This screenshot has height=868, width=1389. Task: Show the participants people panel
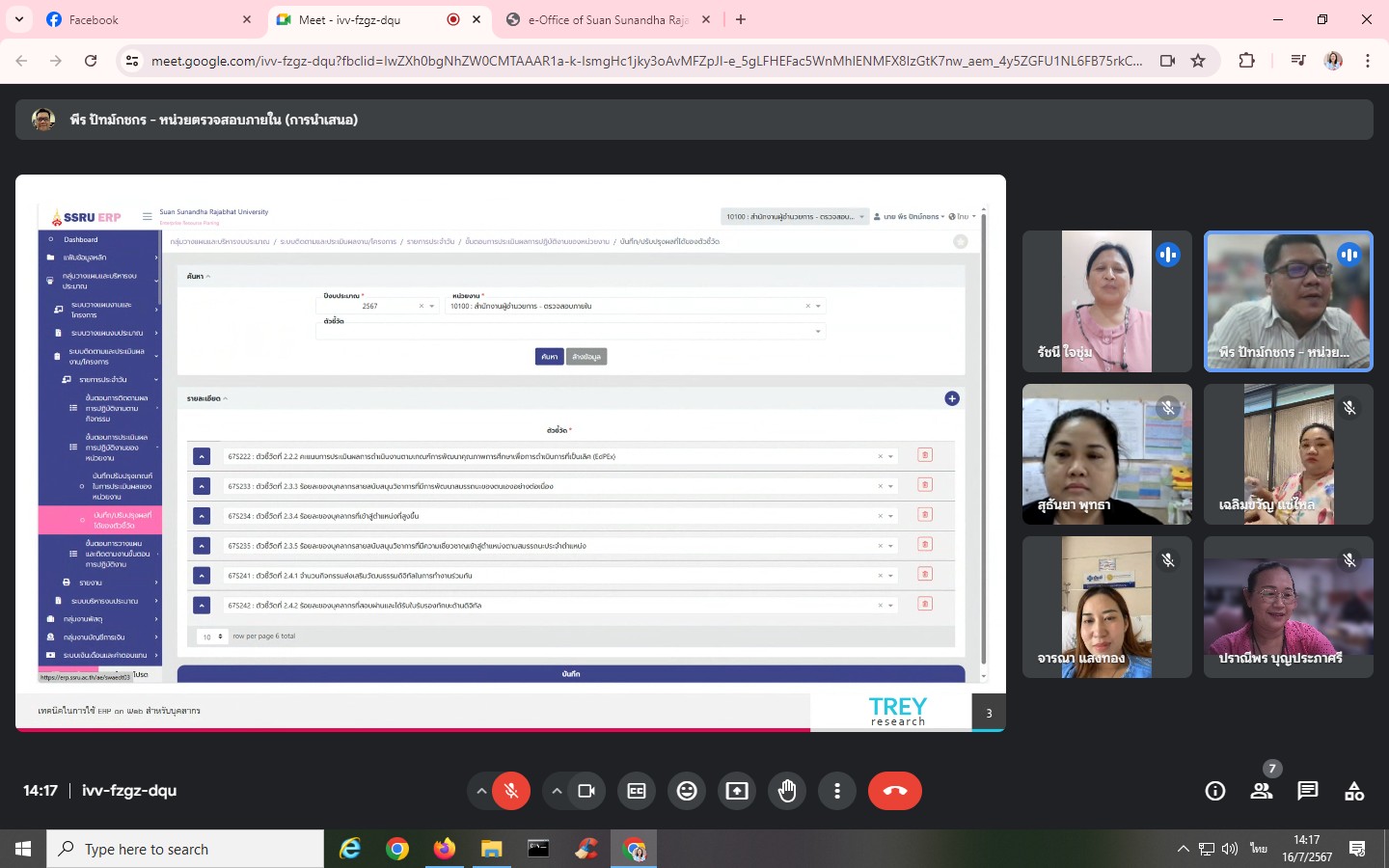[1262, 791]
